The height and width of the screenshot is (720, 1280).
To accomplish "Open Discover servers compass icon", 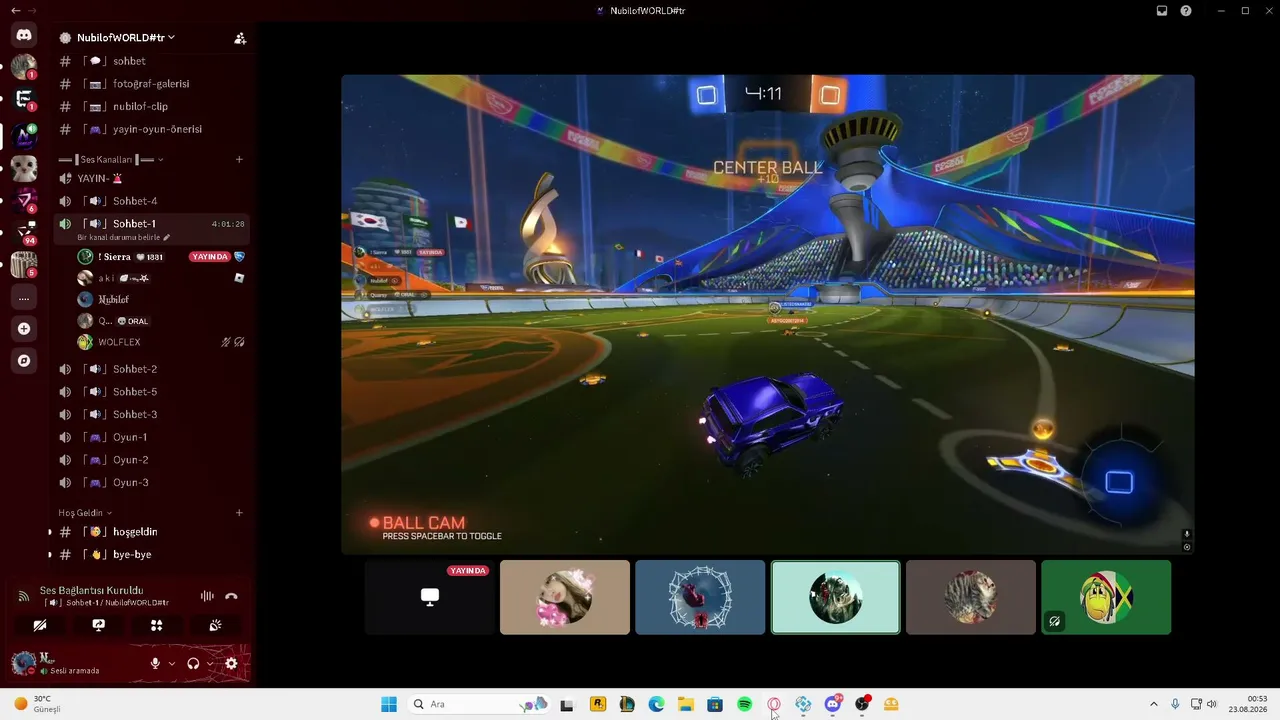I will (24, 361).
